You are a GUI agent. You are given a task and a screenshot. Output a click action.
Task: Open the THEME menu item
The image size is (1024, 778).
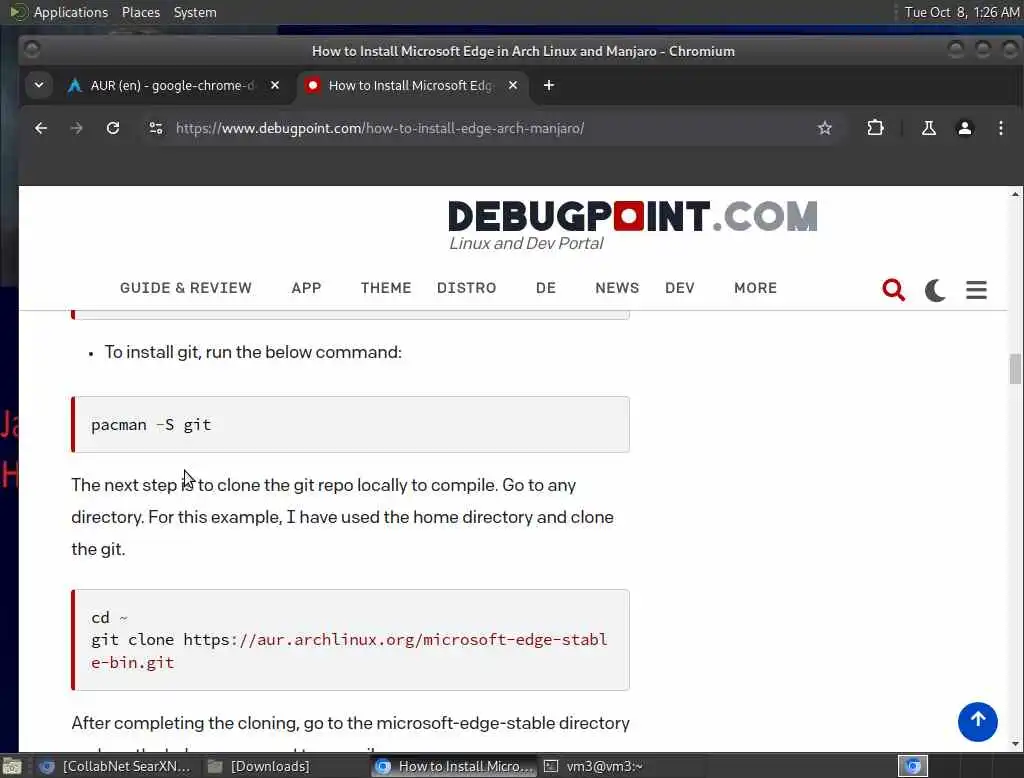(386, 288)
